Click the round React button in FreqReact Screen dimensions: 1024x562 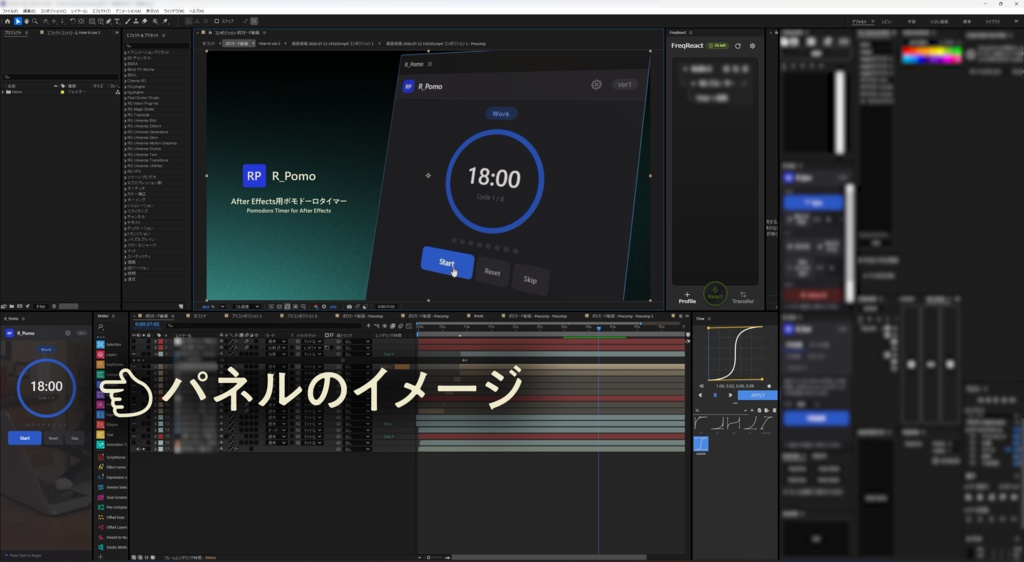point(715,293)
